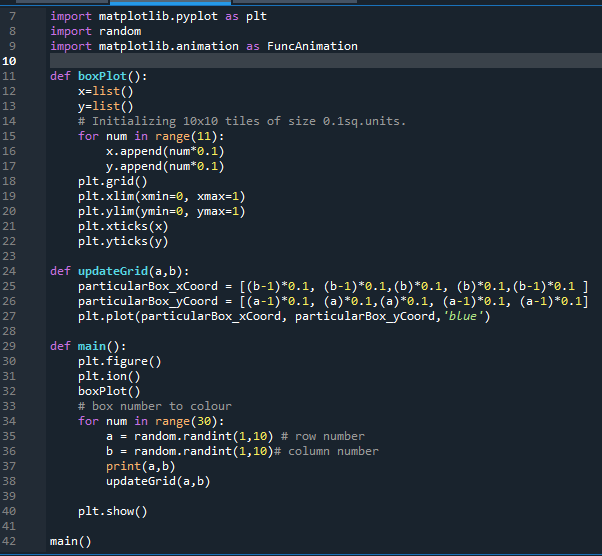The height and width of the screenshot is (556, 602).
Task: Click 'range(11)' in the for loop
Action: coord(186,136)
